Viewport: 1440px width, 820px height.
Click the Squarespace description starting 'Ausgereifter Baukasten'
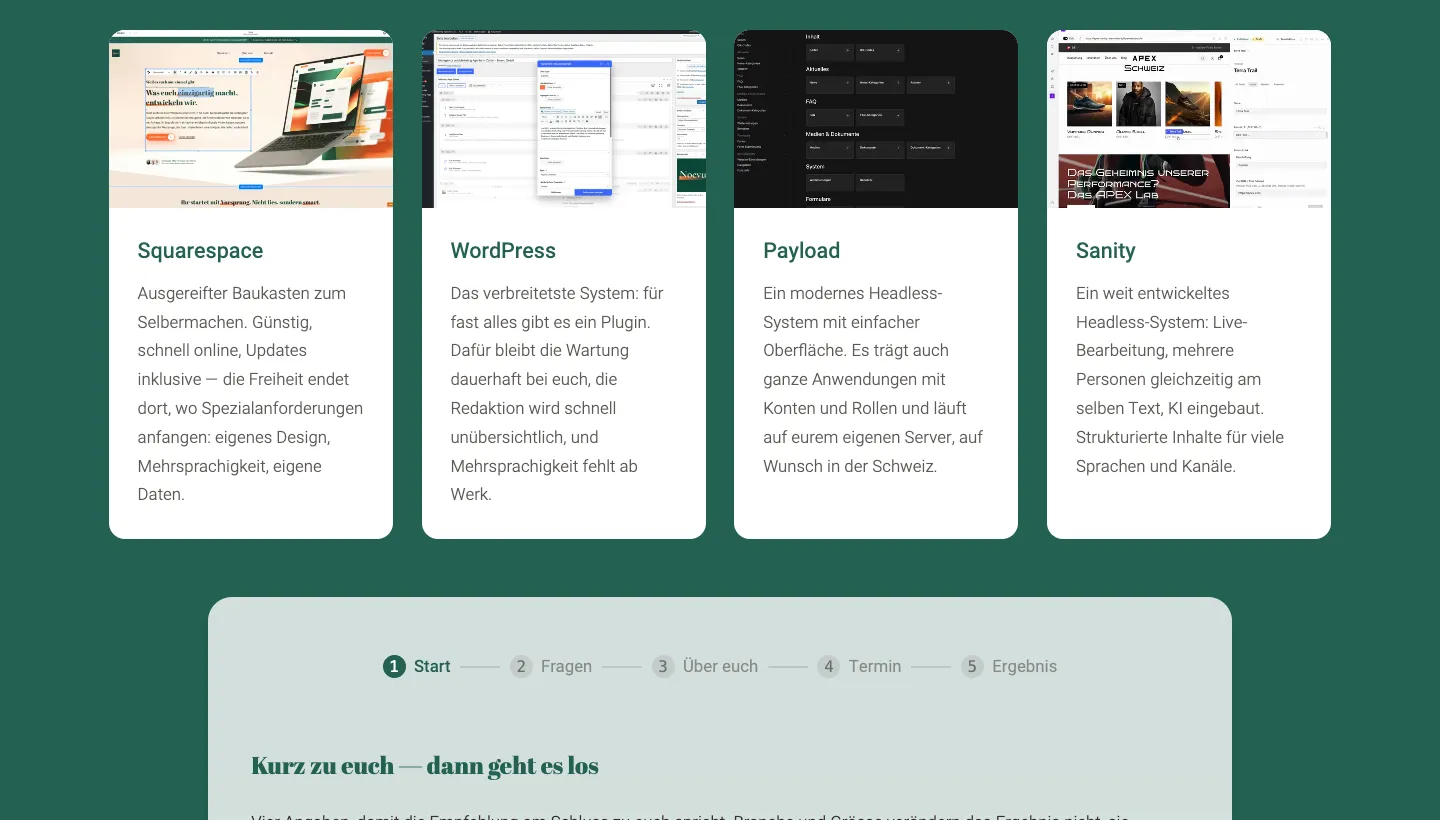251,394
